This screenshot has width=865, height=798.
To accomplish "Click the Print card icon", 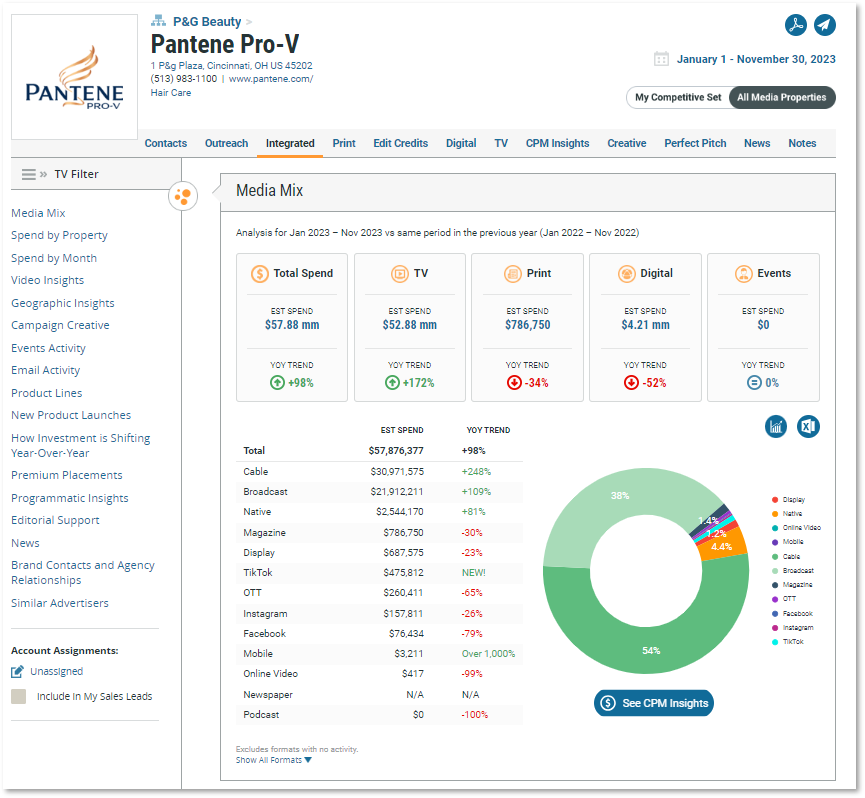I will [x=512, y=274].
